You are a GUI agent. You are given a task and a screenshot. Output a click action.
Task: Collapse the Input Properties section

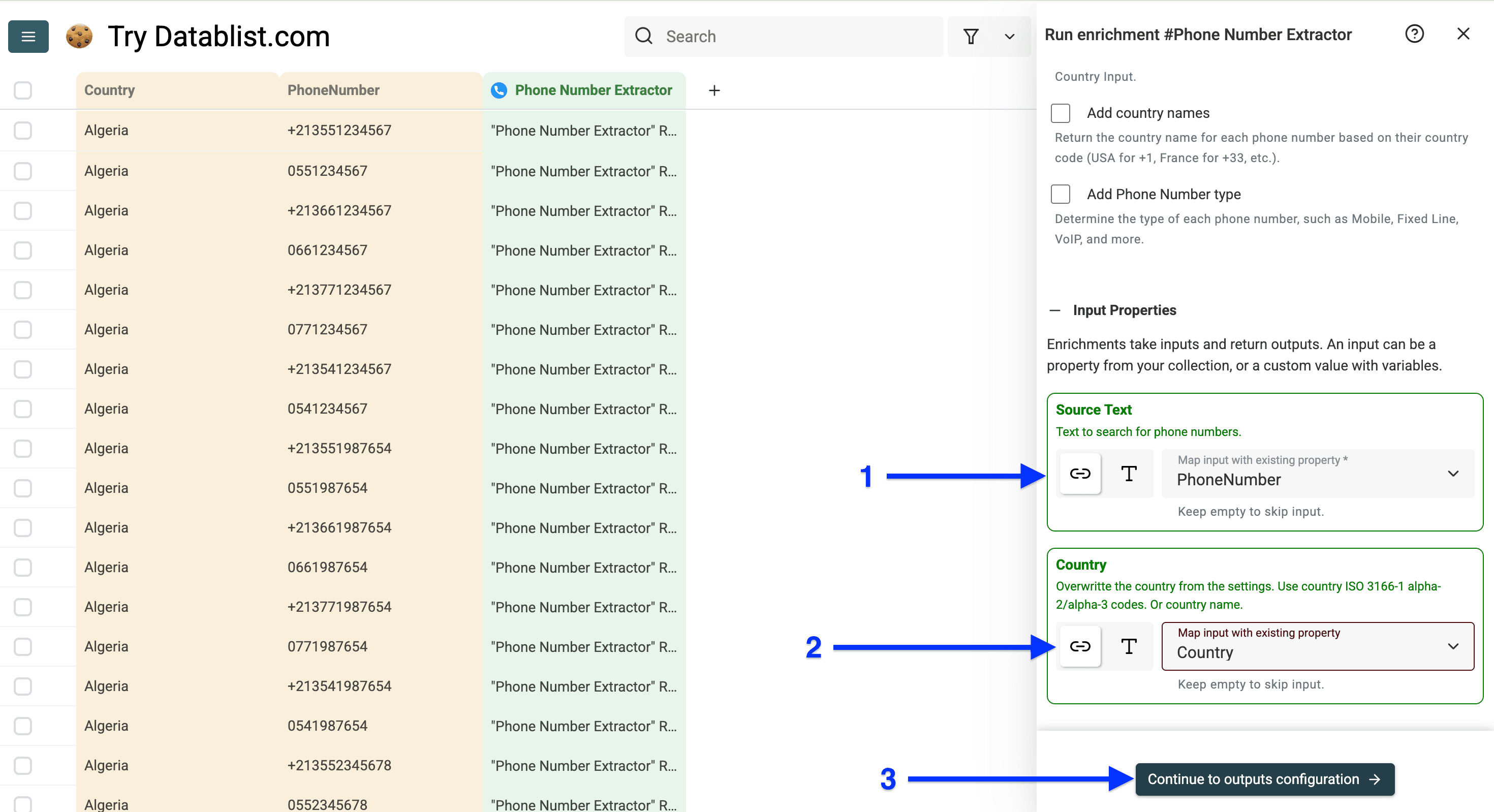[x=1055, y=310]
